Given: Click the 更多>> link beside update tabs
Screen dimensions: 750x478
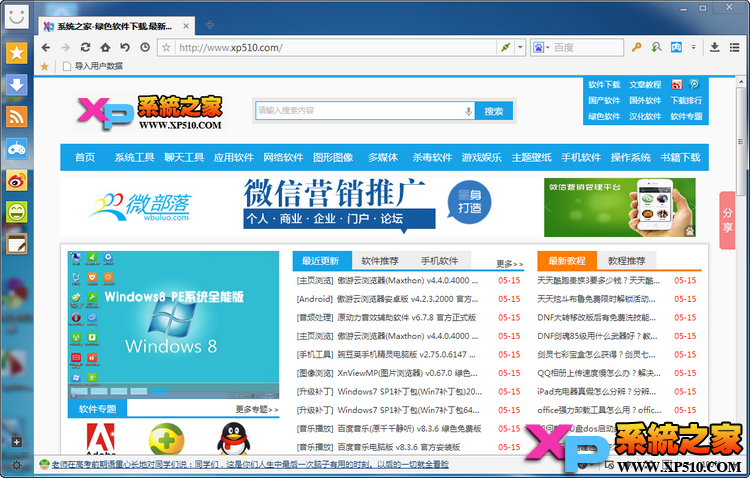Looking at the screenshot, I should pos(510,264).
